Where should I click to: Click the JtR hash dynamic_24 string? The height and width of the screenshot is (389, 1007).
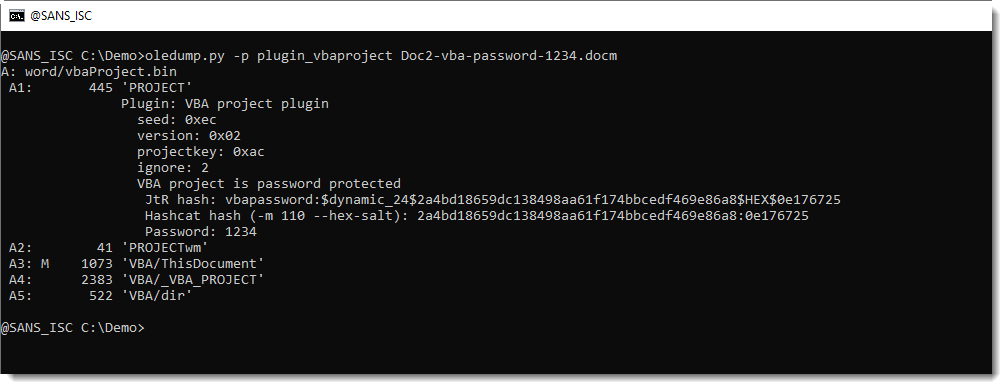[577, 200]
